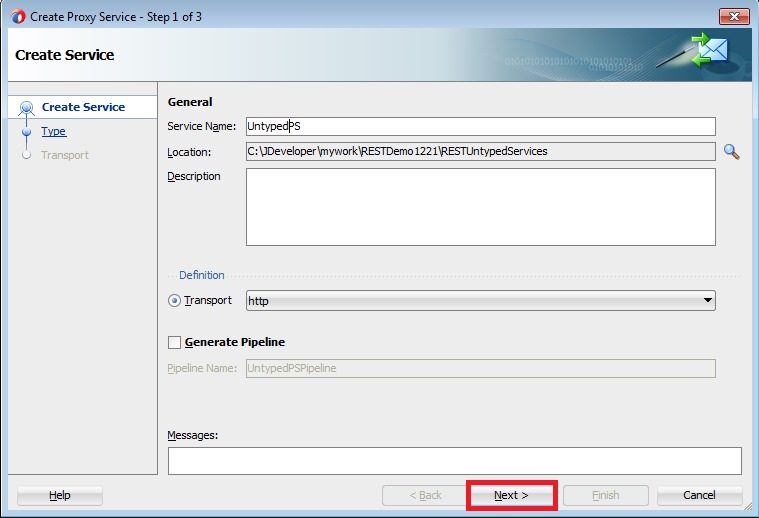
Task: Select the Create Service wizard step
Action: point(83,107)
